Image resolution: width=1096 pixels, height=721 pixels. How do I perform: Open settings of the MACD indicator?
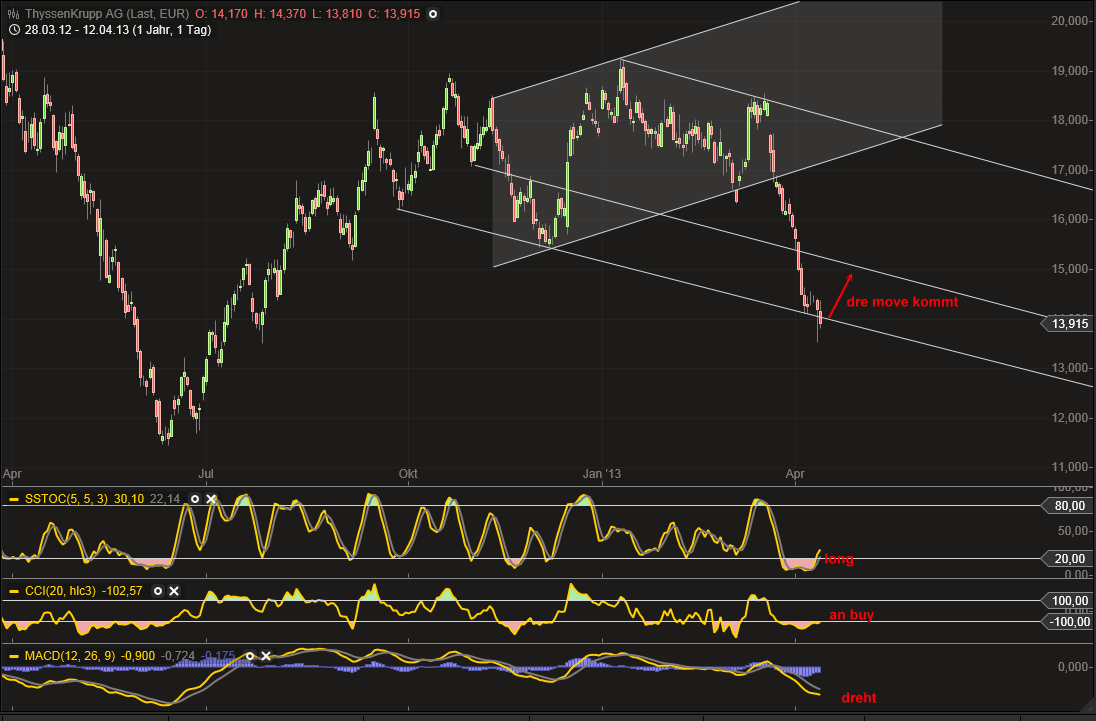point(250,656)
